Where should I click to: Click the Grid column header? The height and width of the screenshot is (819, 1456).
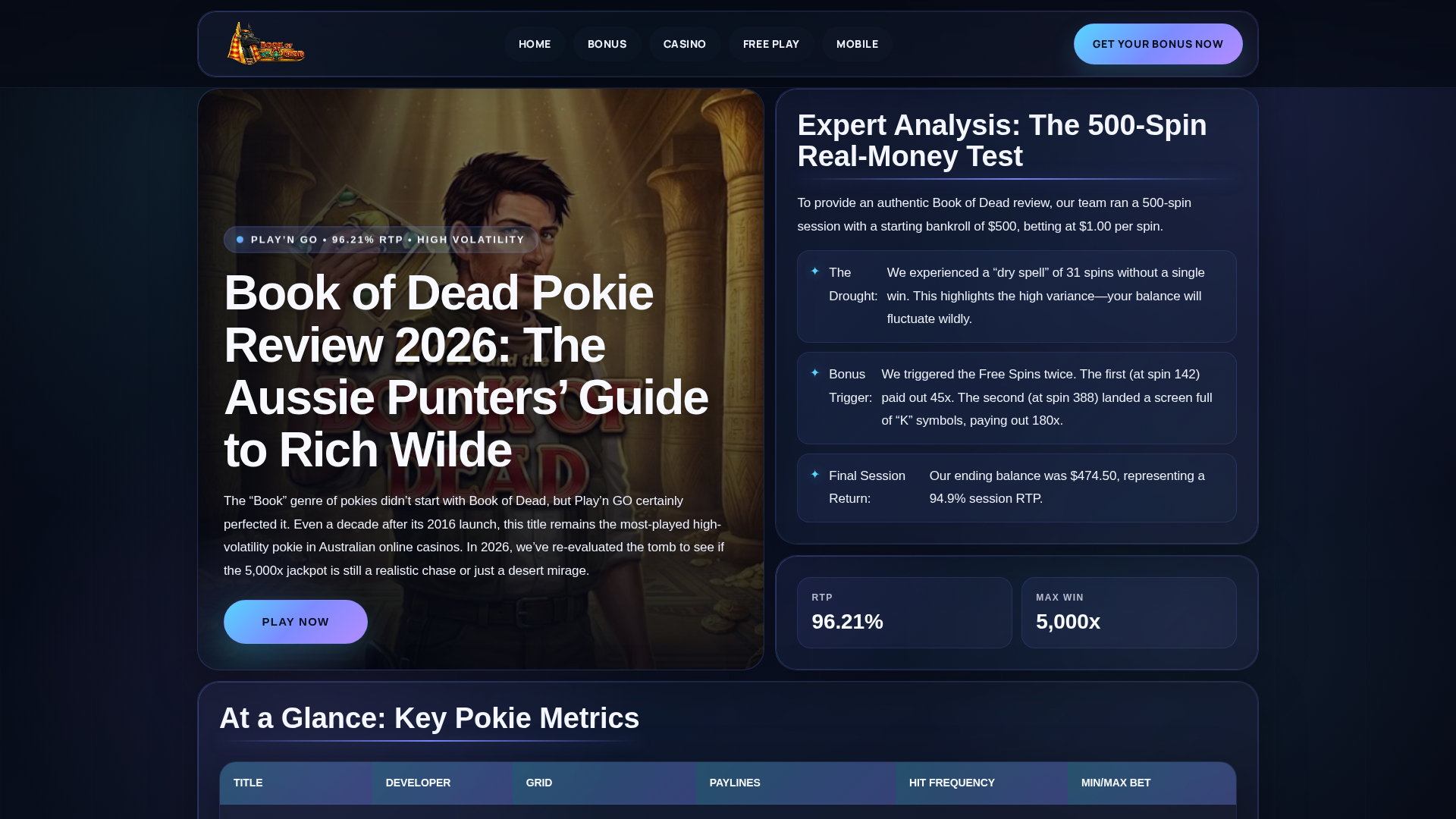(x=604, y=783)
